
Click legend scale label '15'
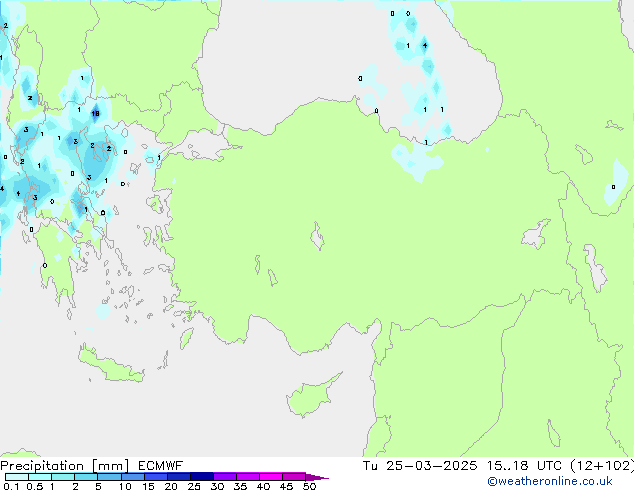pos(148,486)
